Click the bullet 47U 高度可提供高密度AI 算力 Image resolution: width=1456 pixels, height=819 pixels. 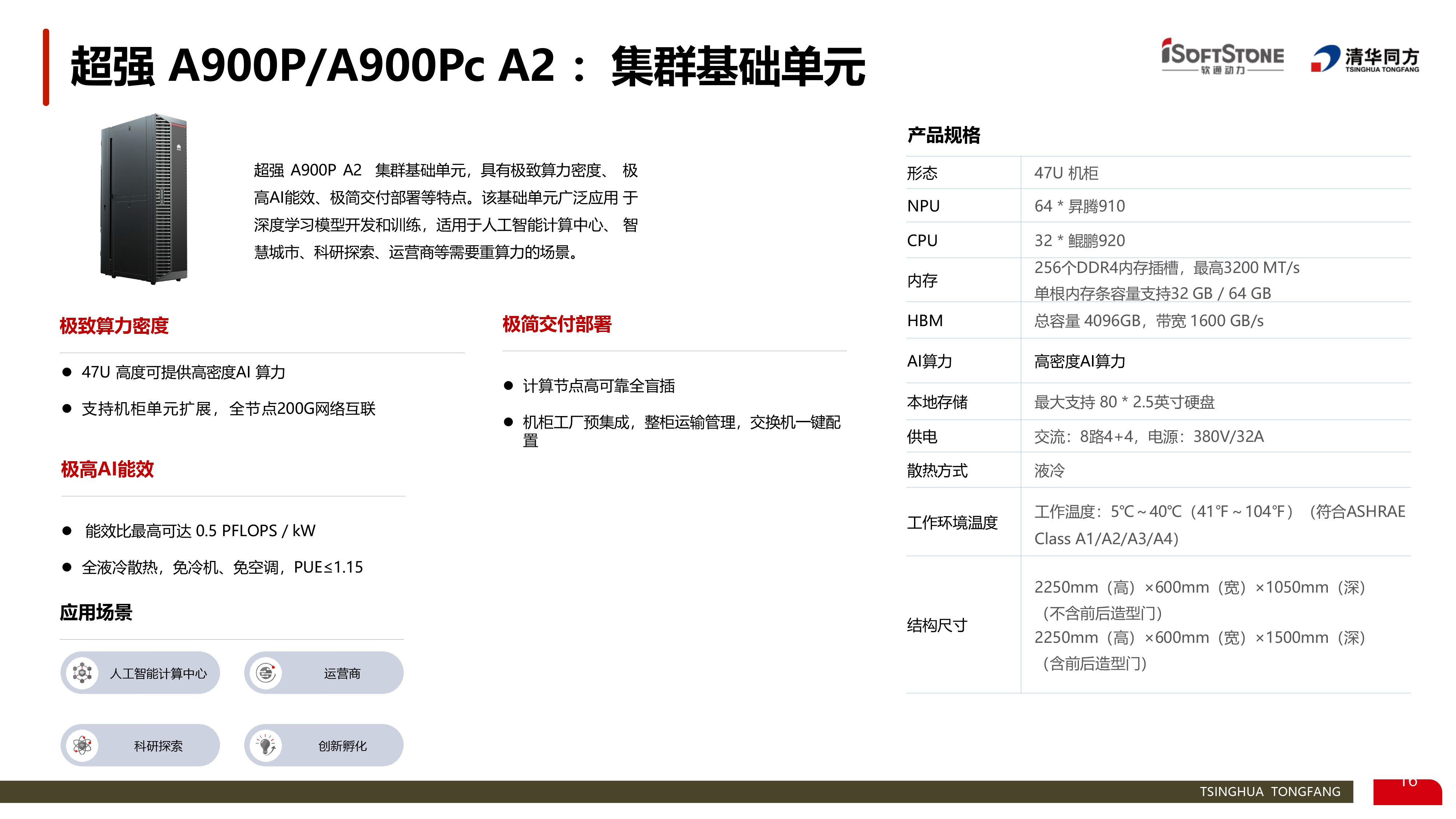pyautogui.click(x=183, y=372)
